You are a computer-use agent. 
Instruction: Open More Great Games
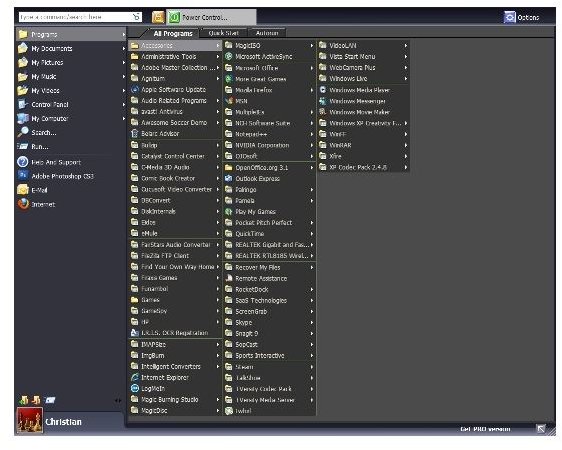pyautogui.click(x=269, y=79)
